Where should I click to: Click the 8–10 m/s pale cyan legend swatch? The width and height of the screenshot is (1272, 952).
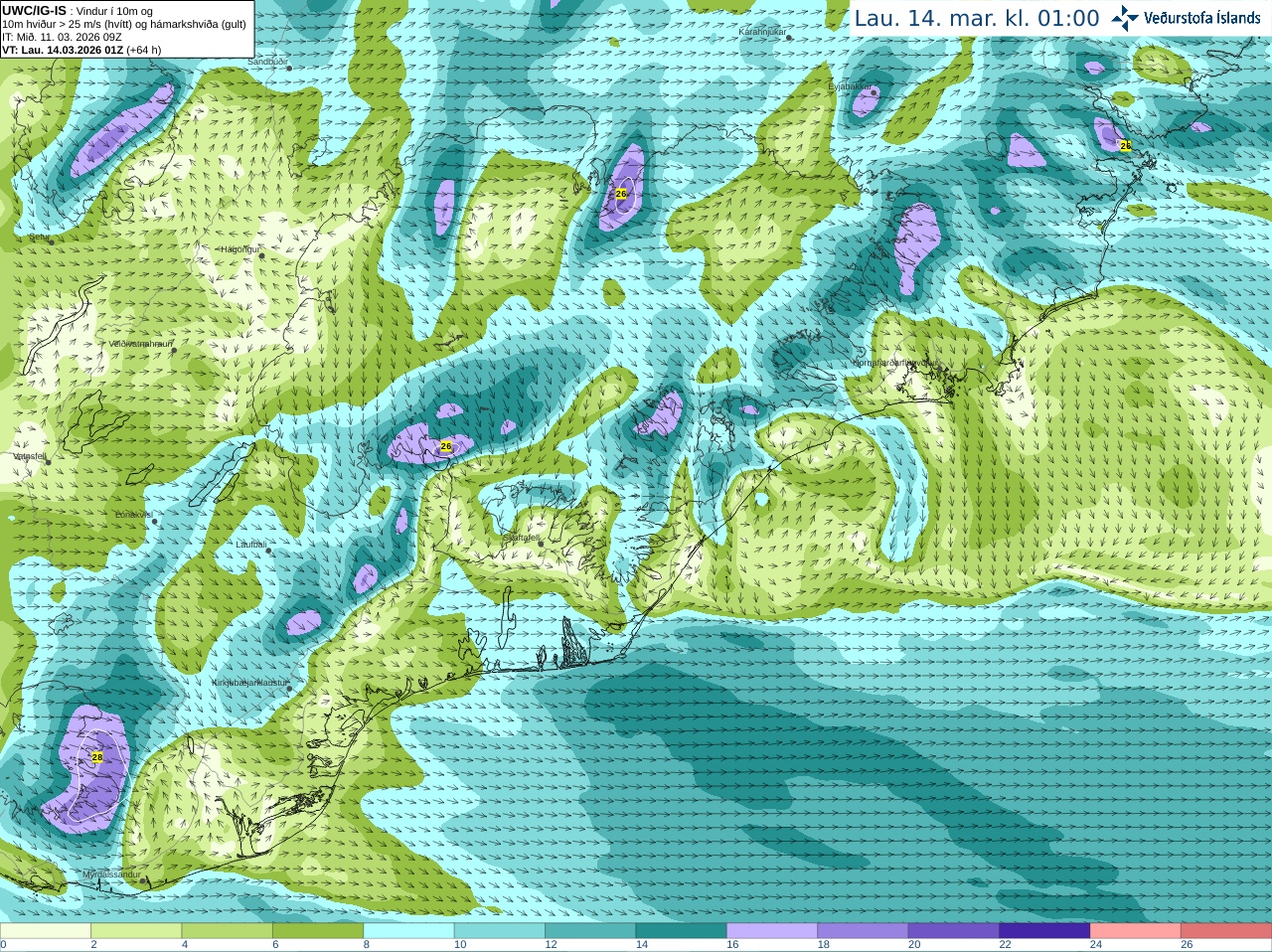click(x=409, y=931)
